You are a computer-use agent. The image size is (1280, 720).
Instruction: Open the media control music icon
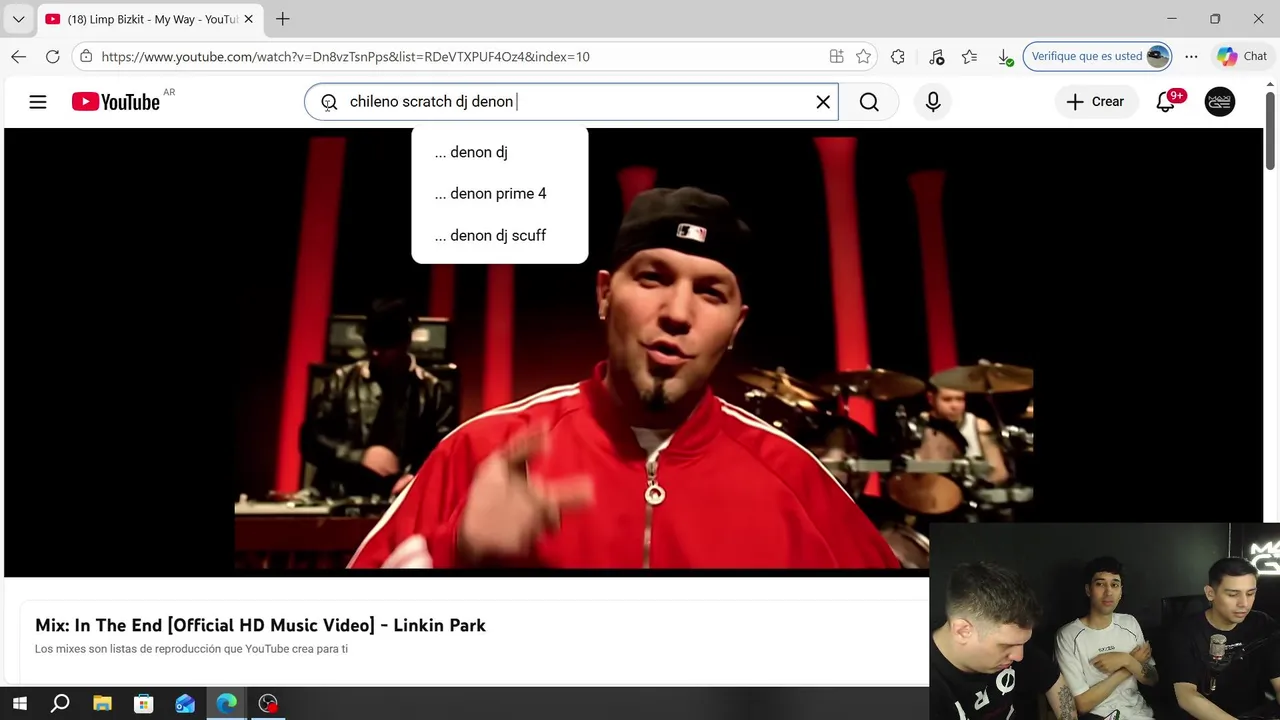coord(936,56)
